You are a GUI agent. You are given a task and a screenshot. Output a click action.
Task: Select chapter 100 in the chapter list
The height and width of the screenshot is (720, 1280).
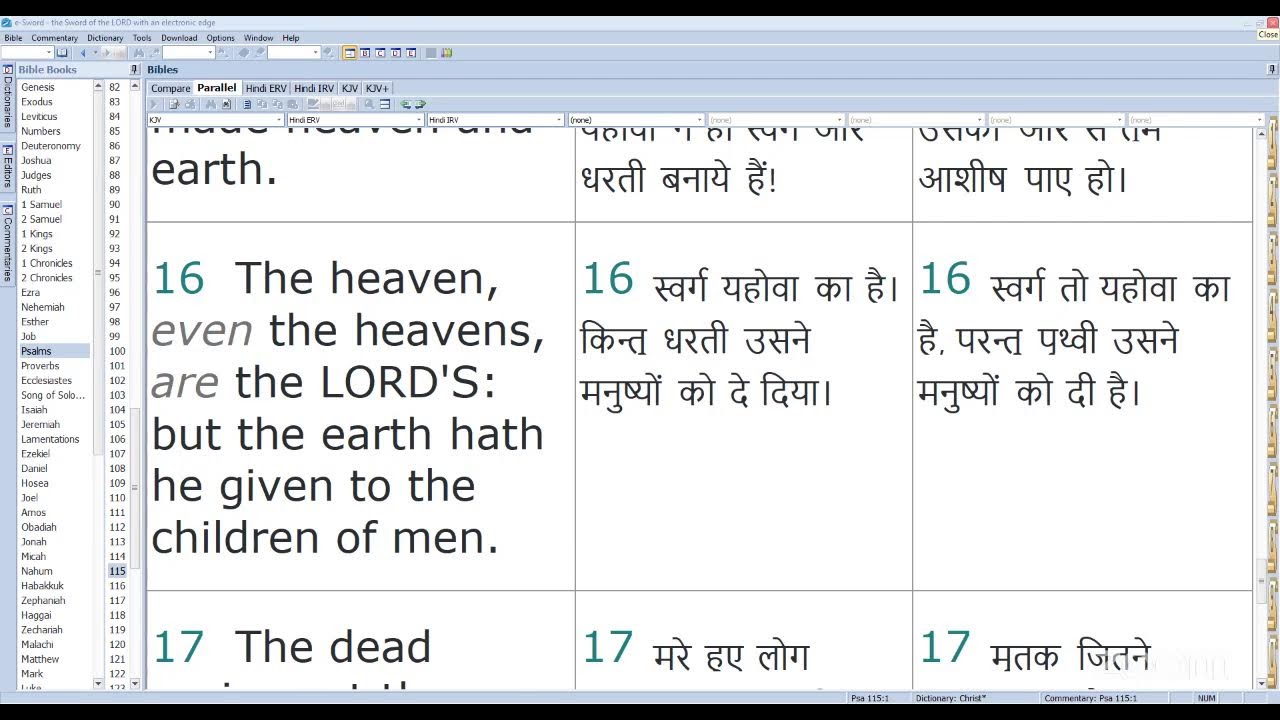click(118, 351)
